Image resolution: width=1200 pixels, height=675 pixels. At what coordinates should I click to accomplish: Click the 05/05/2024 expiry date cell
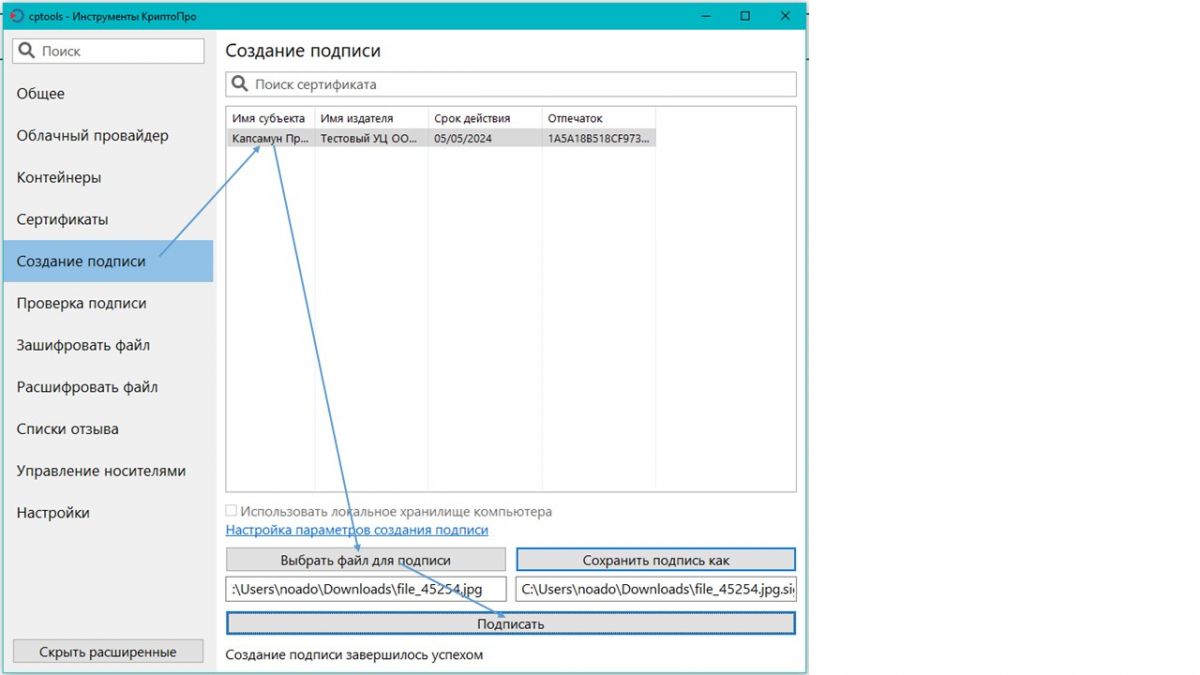[x=485, y=139]
